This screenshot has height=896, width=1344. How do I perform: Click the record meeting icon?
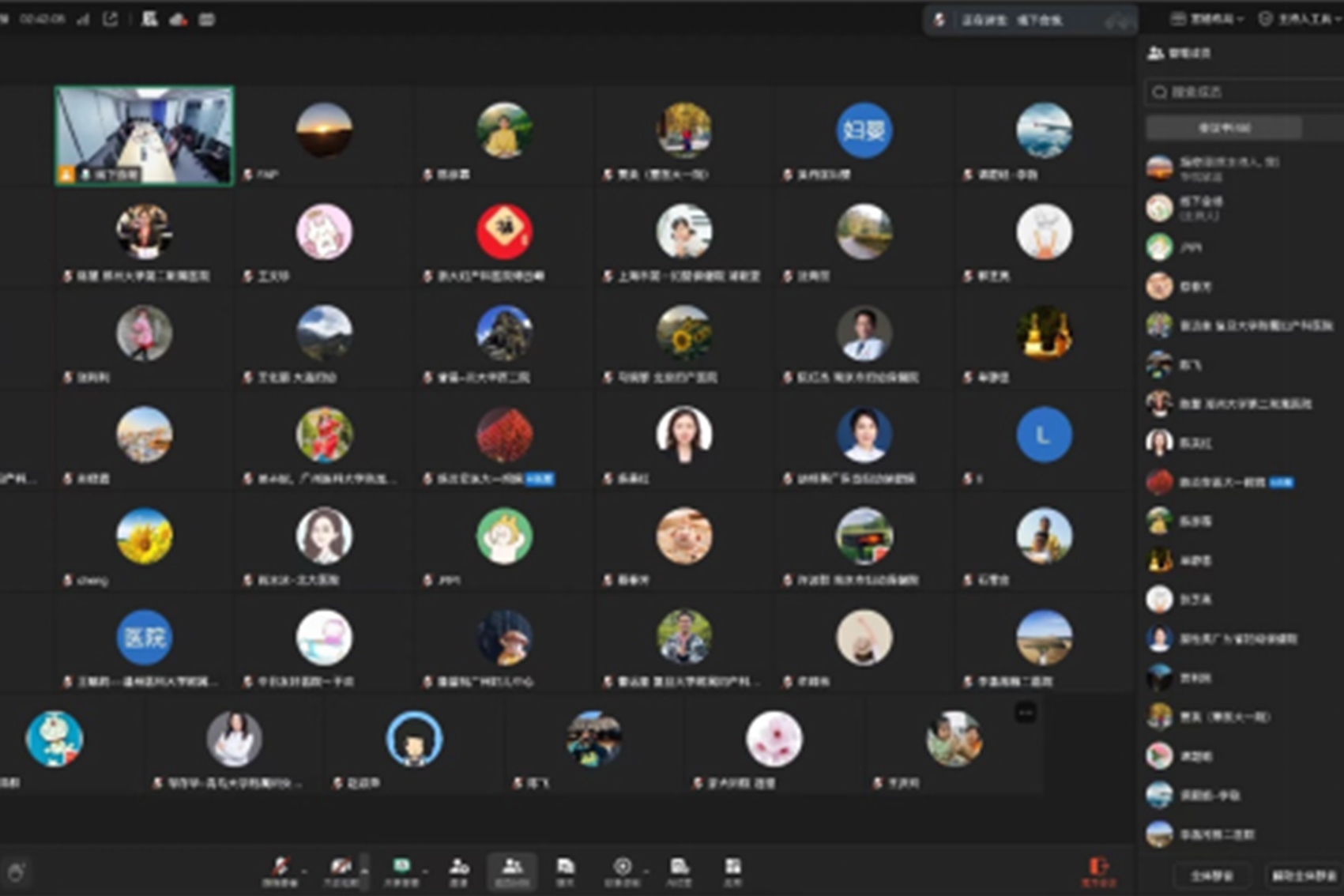(x=622, y=870)
